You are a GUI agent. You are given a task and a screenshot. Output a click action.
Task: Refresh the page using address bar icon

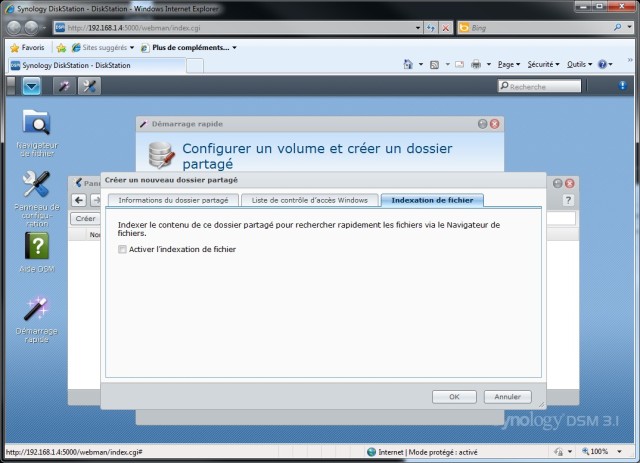pyautogui.click(x=431, y=28)
